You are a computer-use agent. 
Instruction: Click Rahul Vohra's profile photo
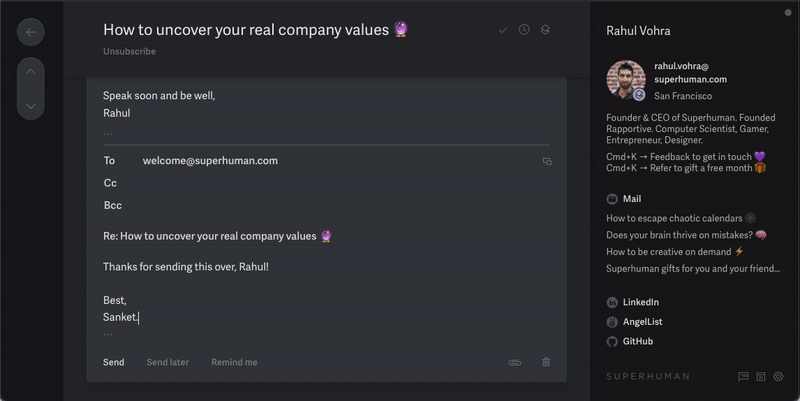click(x=627, y=80)
